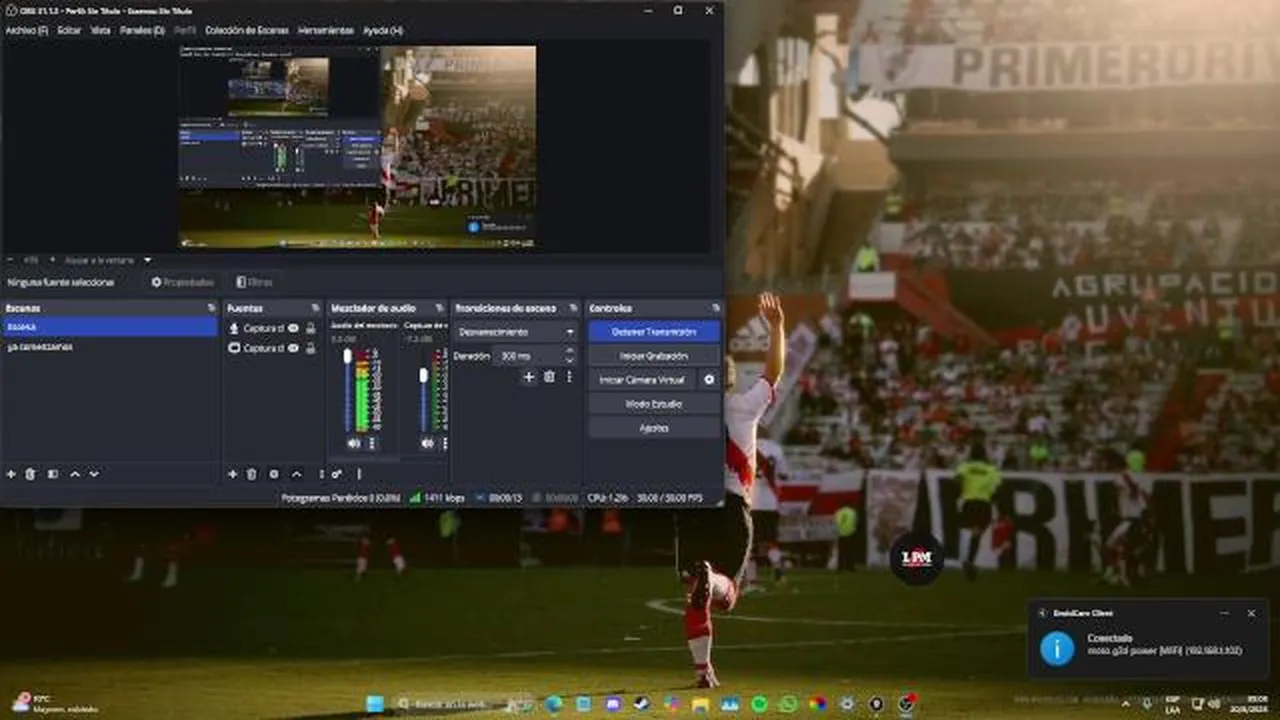This screenshot has width=1280, height=720.
Task: Open virtual camera settings gear
Action: 709,380
